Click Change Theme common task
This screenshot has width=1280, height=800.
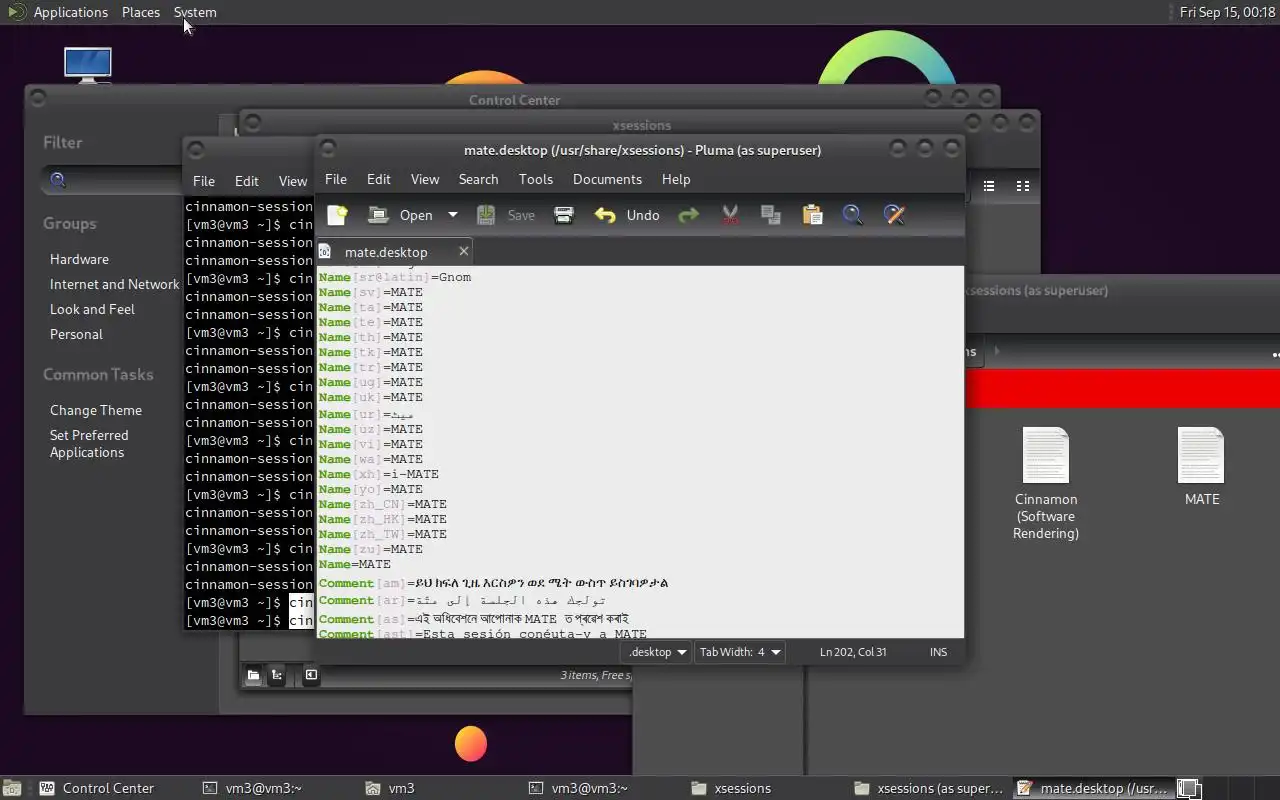tap(96, 410)
